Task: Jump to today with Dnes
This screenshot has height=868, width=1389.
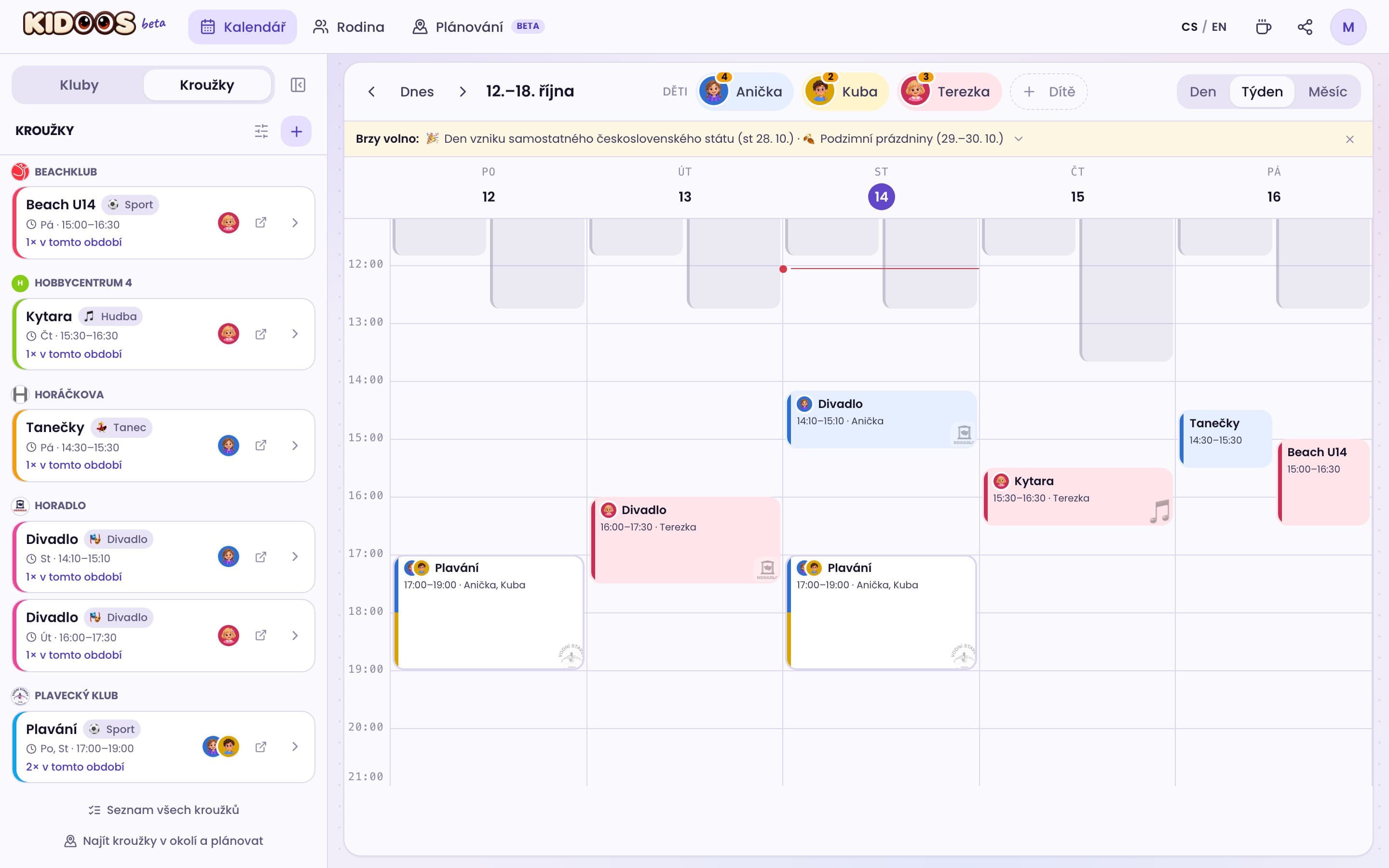Action: pyautogui.click(x=417, y=92)
